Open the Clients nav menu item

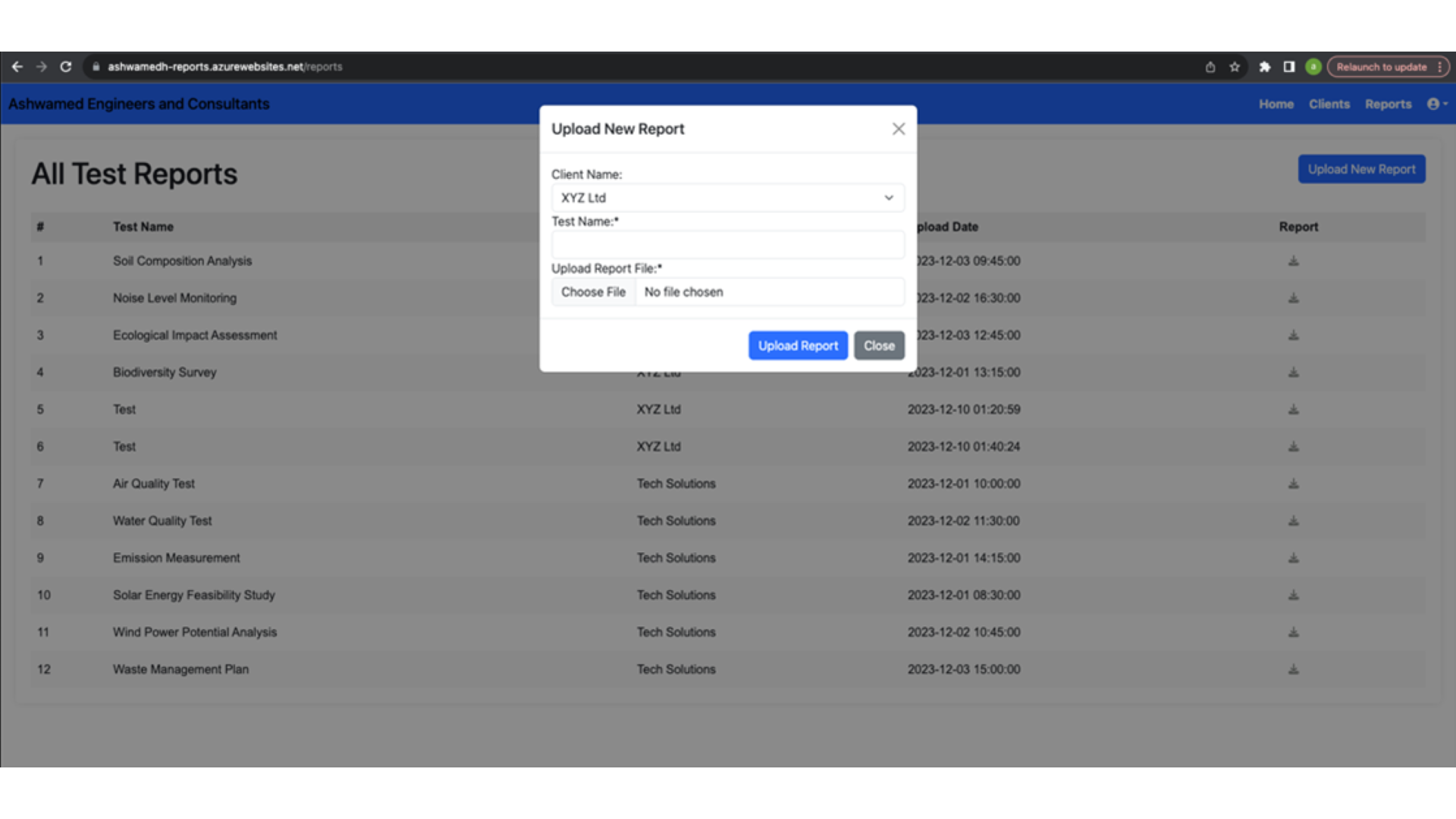coord(1329,104)
